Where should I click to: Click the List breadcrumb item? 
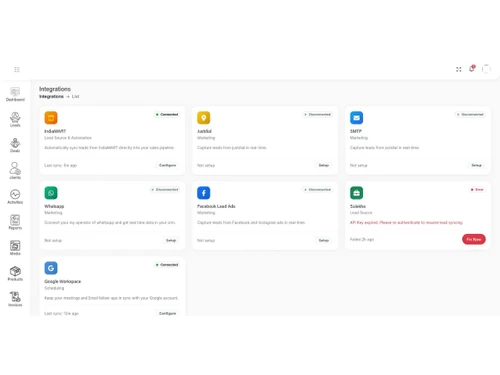click(76, 97)
